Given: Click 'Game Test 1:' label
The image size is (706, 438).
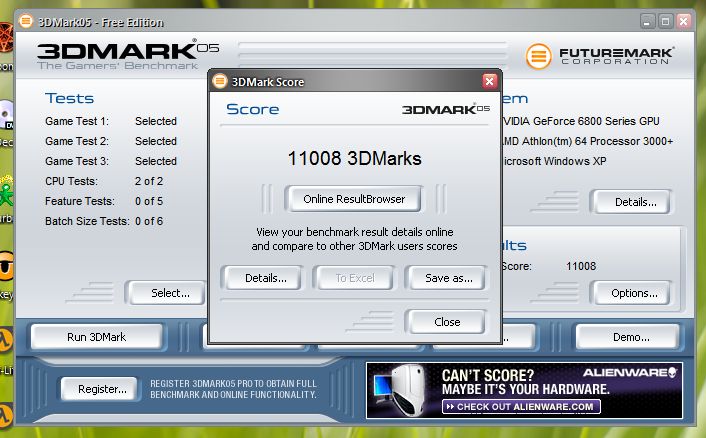Looking at the screenshot, I should [77, 121].
